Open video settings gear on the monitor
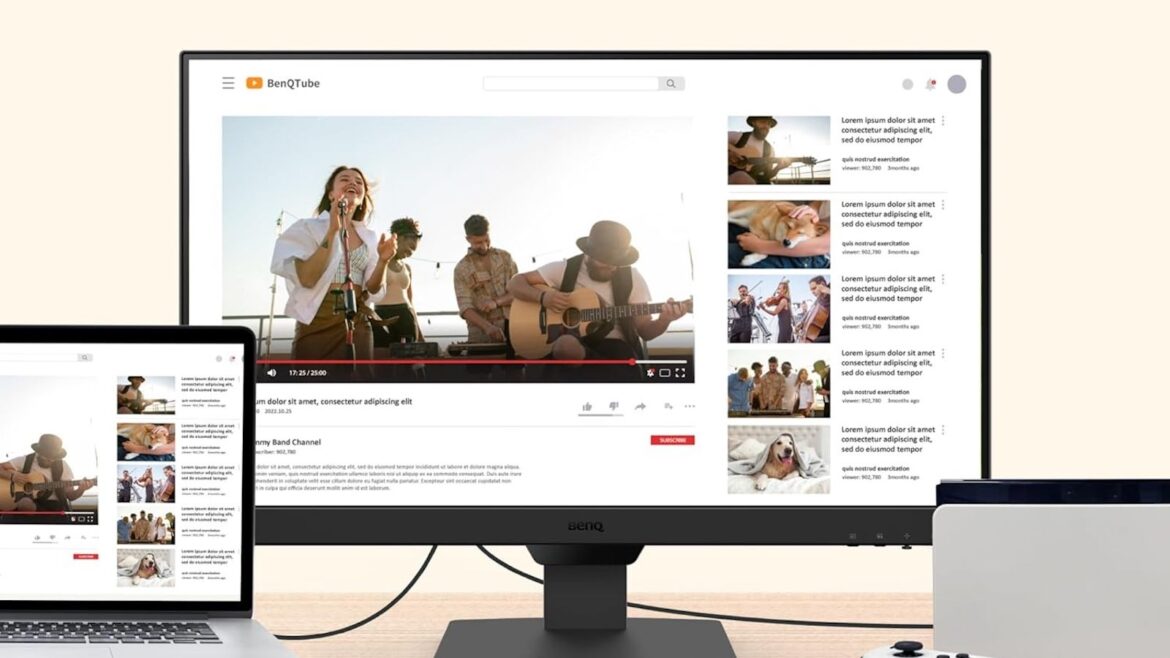1170x658 pixels. (650, 372)
